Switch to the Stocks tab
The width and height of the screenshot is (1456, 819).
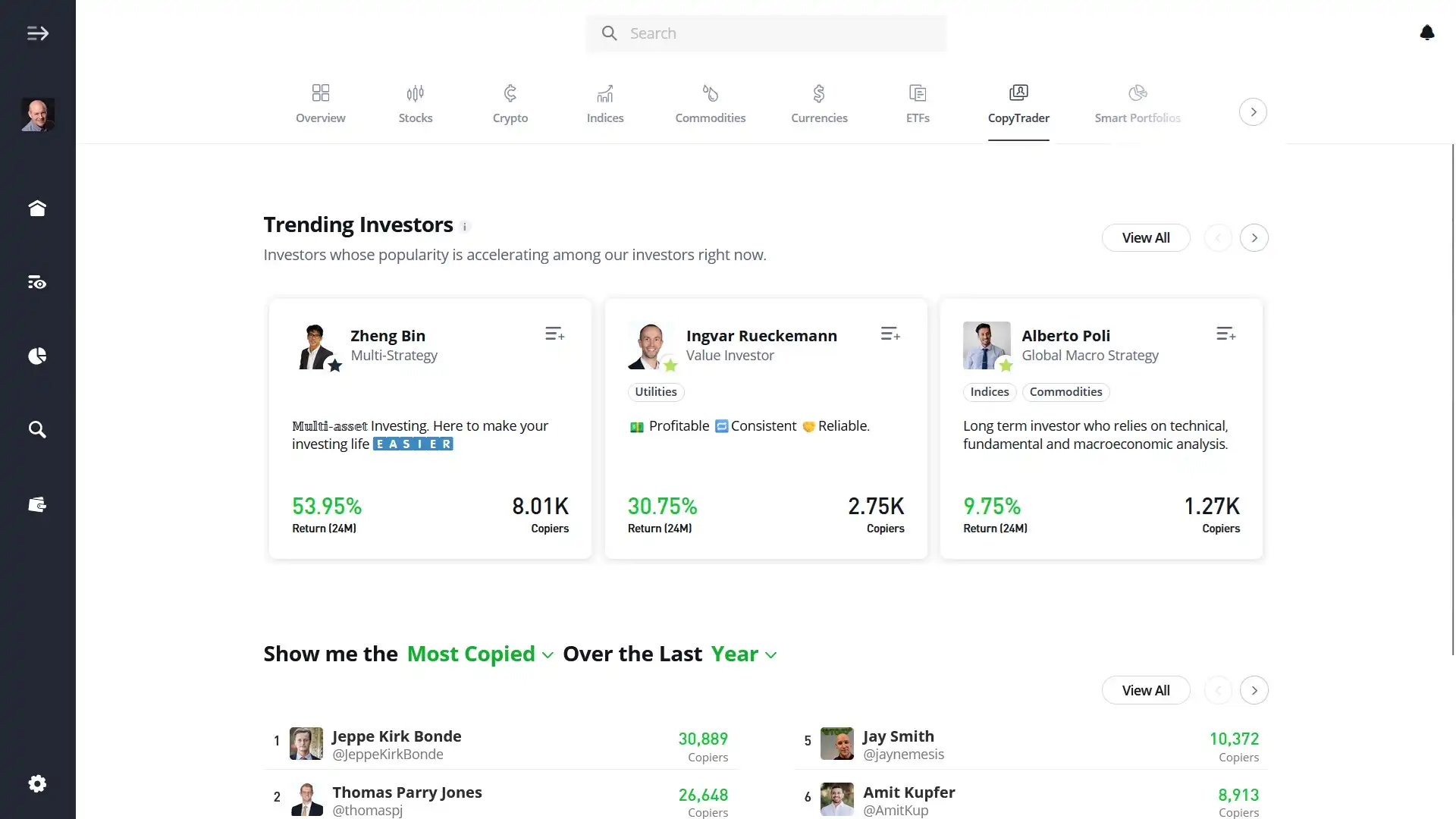(x=416, y=104)
